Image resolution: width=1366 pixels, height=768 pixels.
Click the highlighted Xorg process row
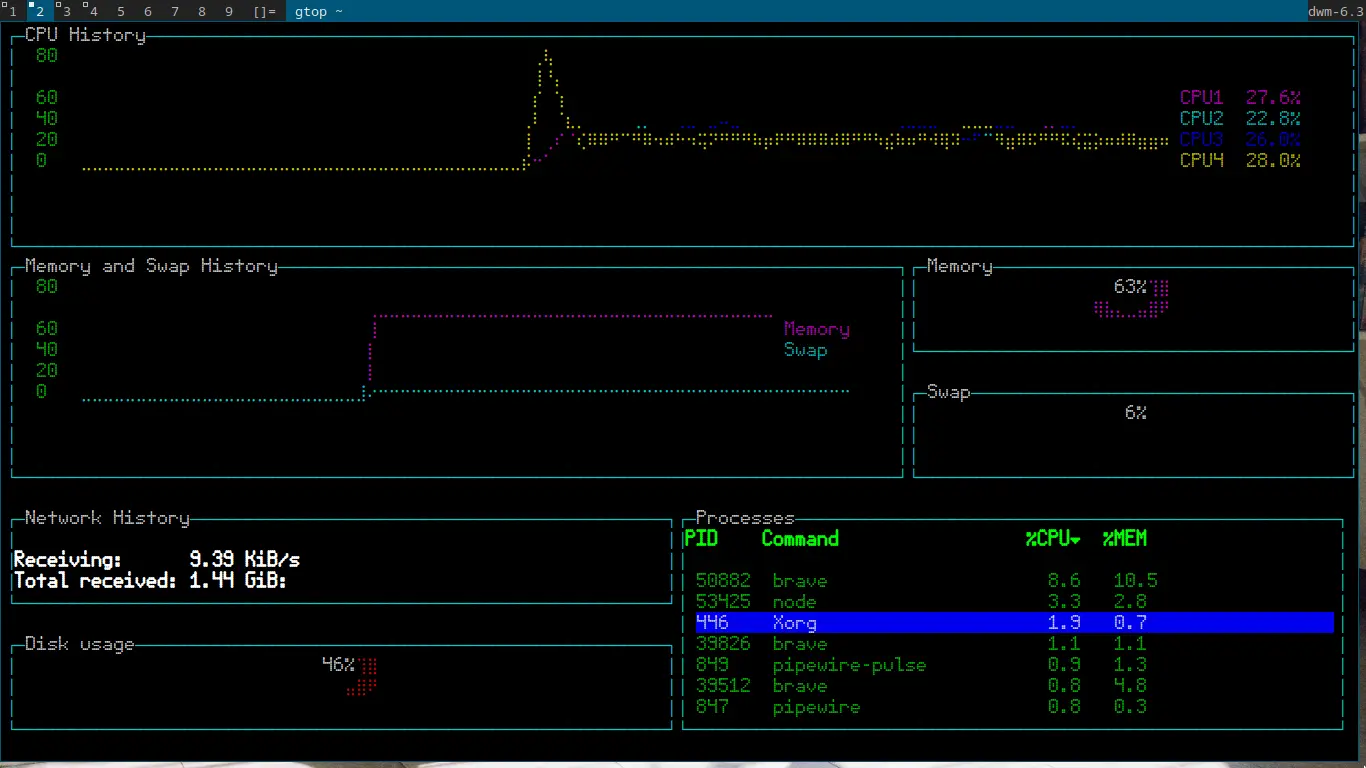(794, 623)
